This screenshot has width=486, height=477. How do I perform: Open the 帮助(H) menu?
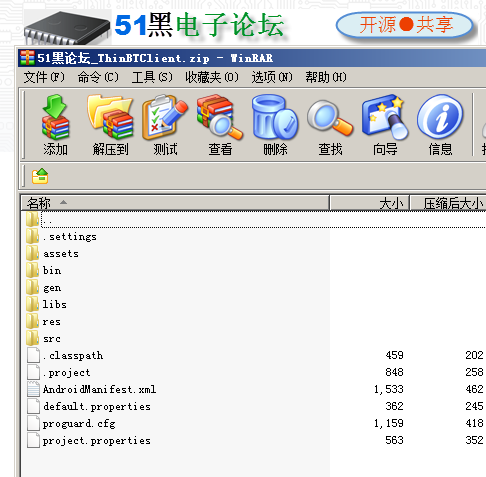point(326,77)
